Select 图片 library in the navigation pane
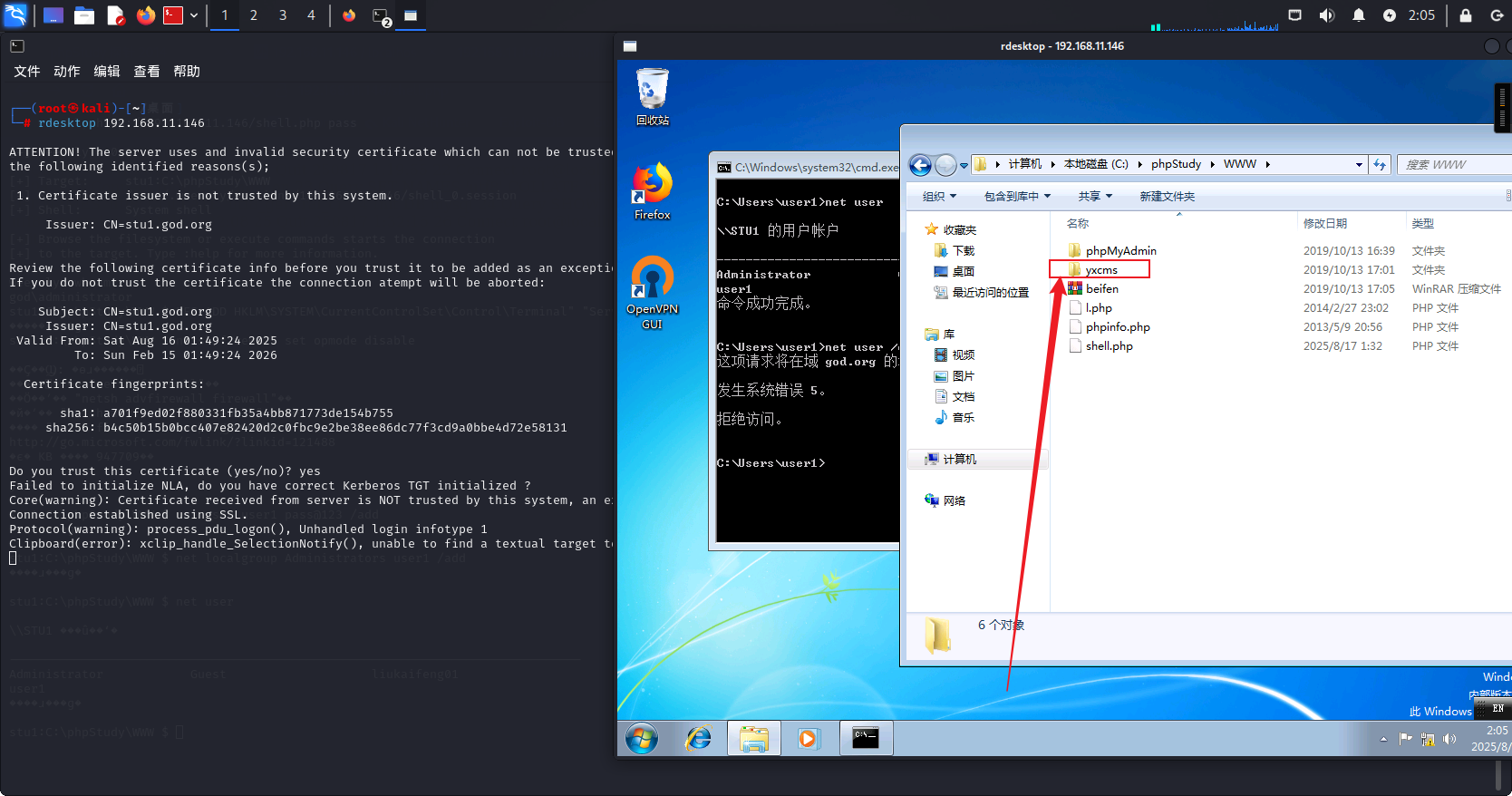 click(955, 375)
